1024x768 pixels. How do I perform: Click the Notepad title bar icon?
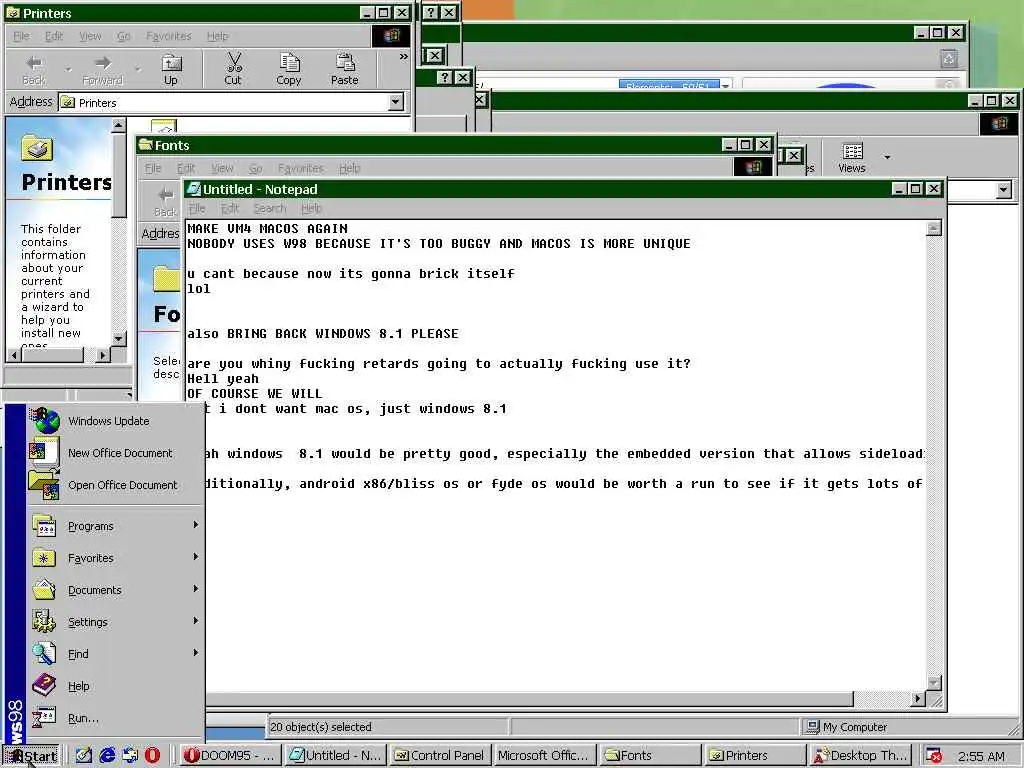[193, 189]
